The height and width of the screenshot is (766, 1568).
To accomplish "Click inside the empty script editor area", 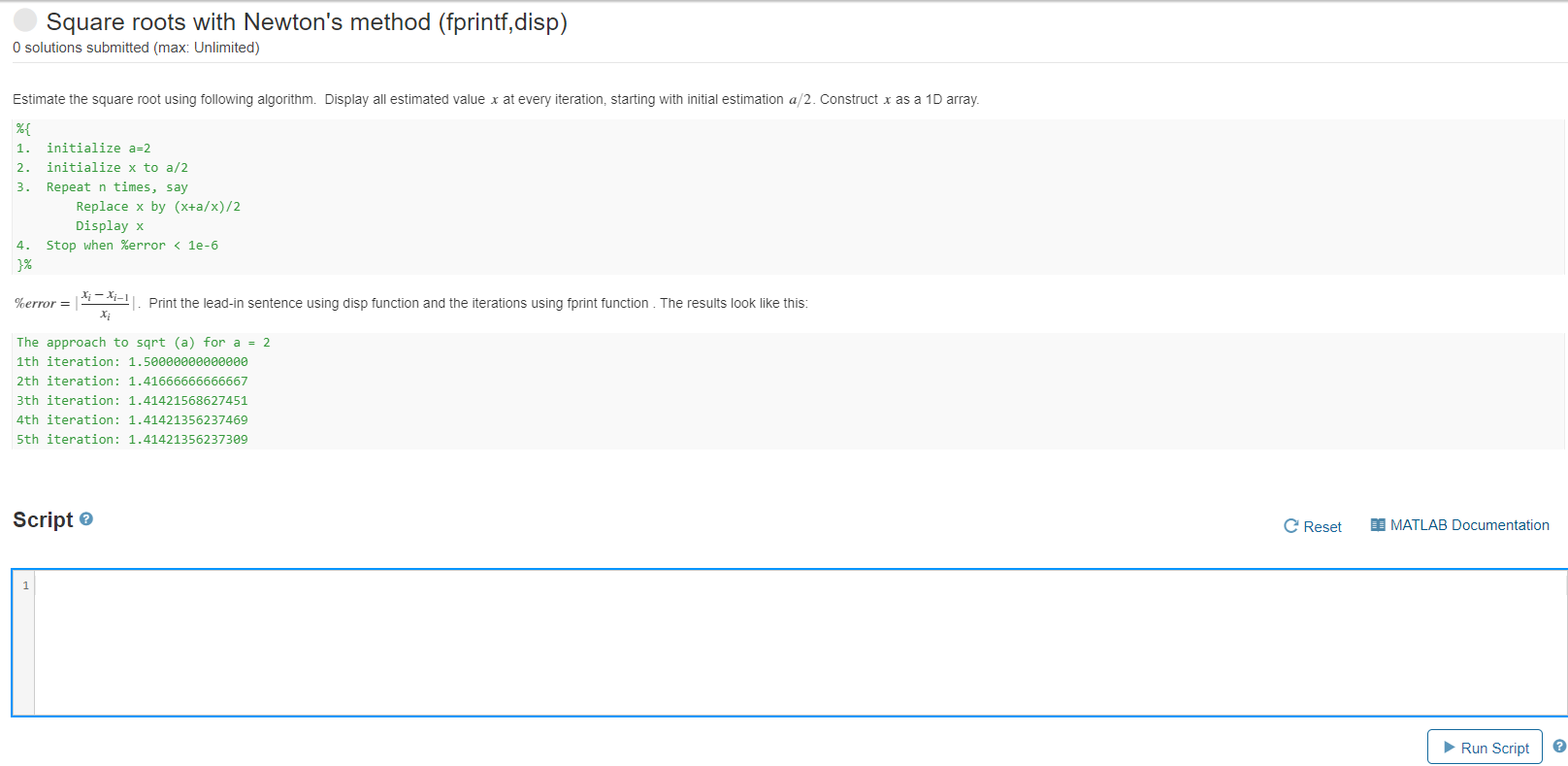I will tap(800, 643).
